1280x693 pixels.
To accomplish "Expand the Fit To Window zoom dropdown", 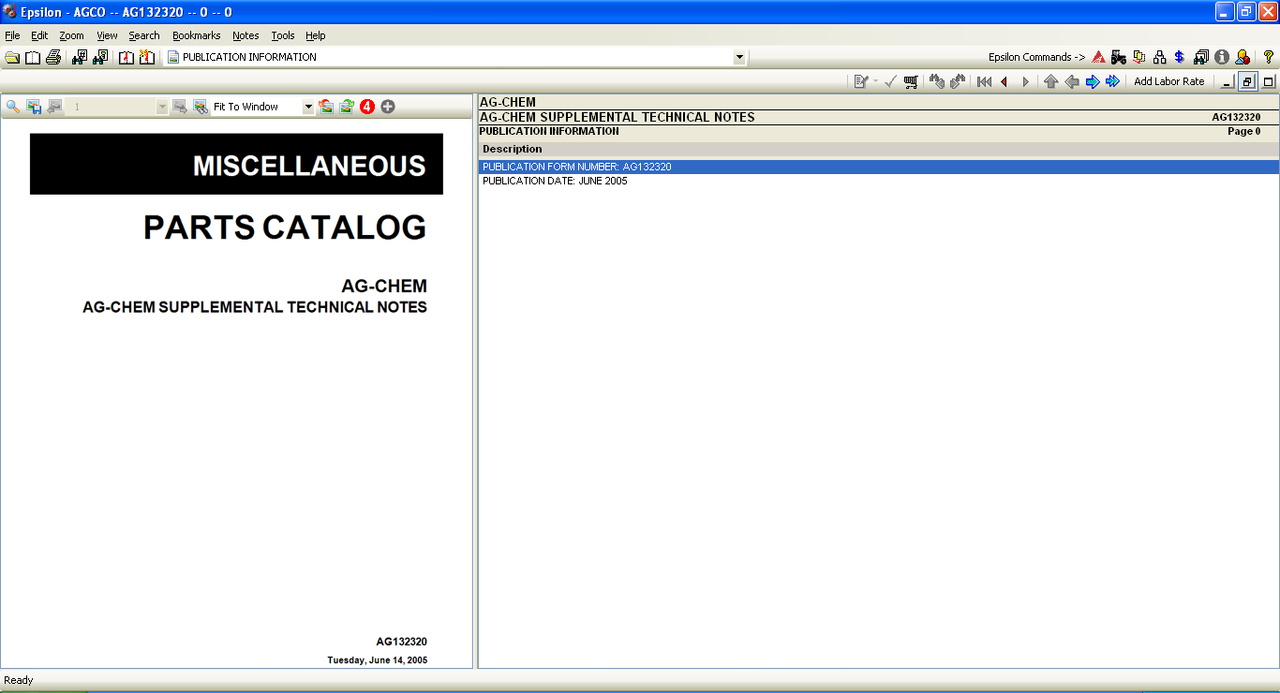I will (x=308, y=107).
